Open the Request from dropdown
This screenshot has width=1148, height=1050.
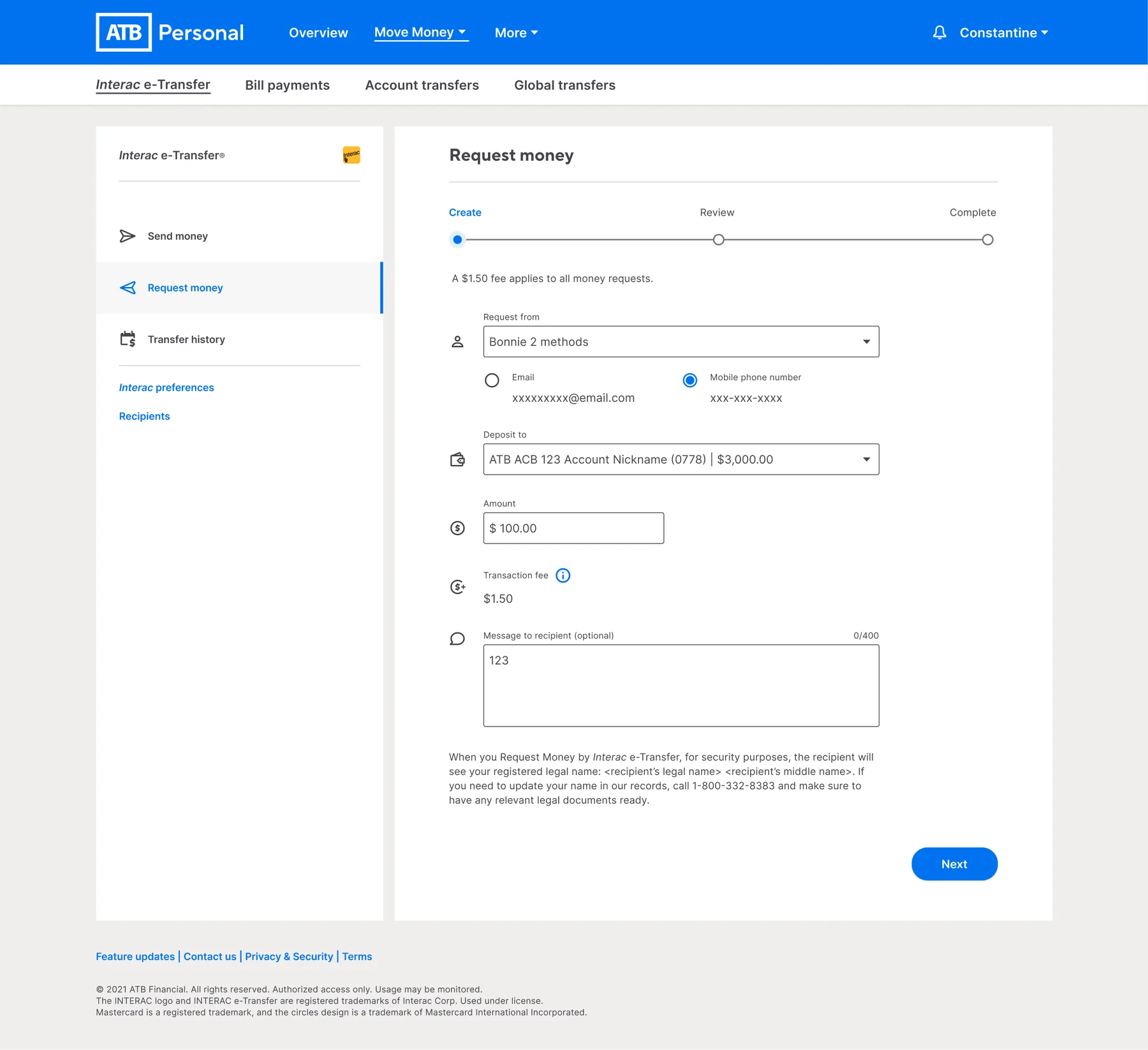(x=681, y=342)
